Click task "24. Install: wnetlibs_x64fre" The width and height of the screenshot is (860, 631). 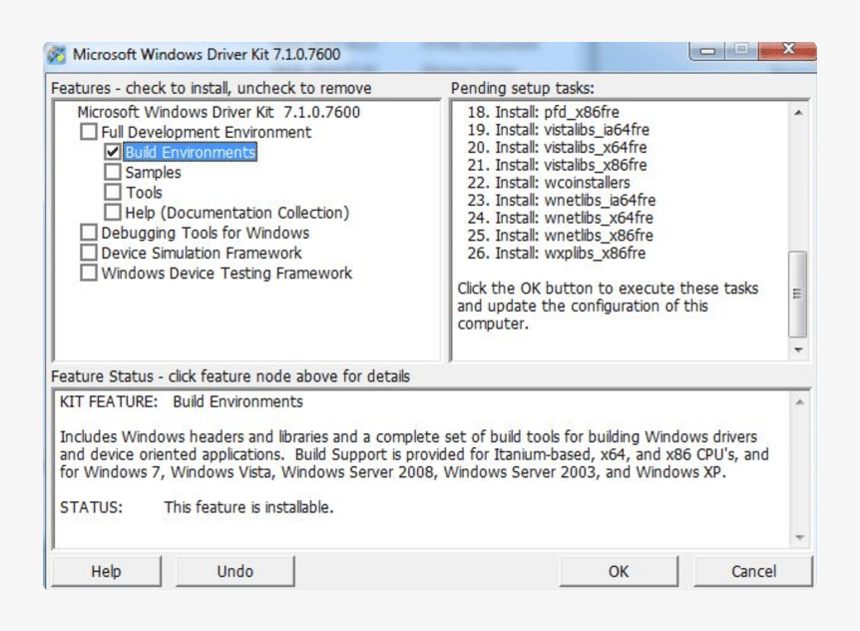point(560,218)
